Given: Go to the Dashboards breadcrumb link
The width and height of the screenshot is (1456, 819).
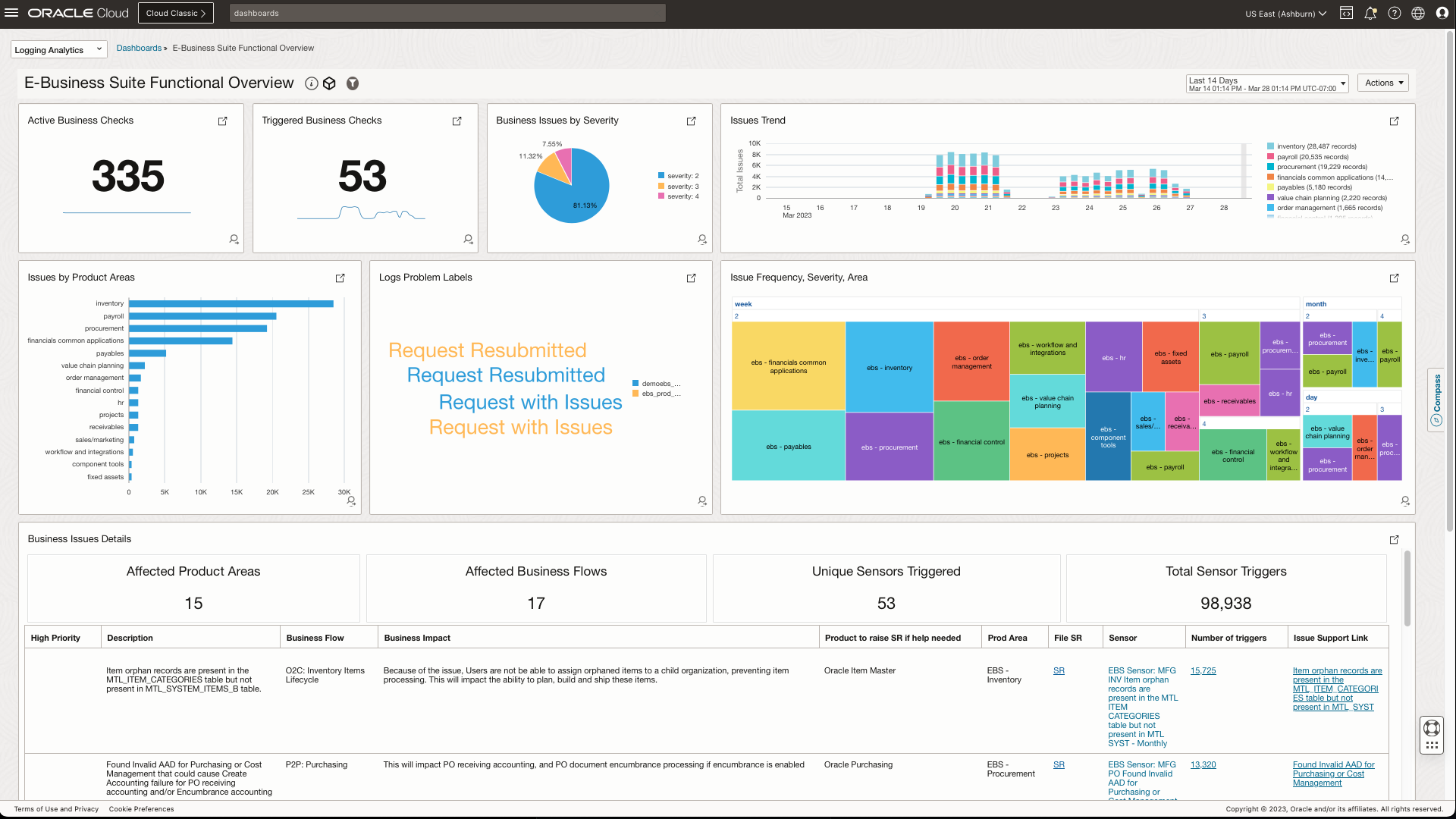Looking at the screenshot, I should (x=139, y=48).
